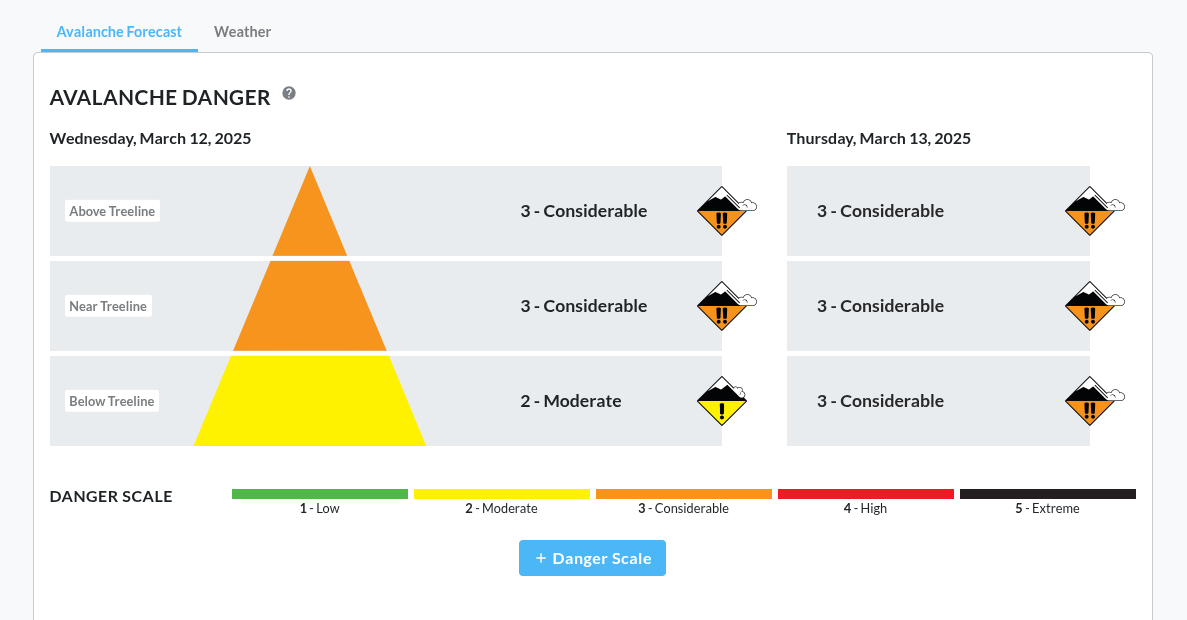The image size is (1187, 620).
Task: Click the Below Treeline elevation label
Action: (112, 401)
